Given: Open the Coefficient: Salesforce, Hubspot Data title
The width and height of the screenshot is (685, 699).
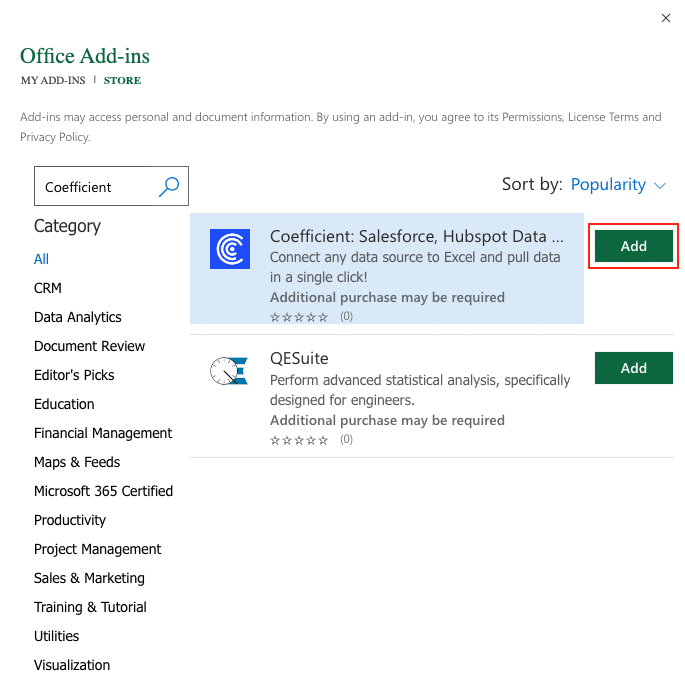Looking at the screenshot, I should [x=416, y=237].
